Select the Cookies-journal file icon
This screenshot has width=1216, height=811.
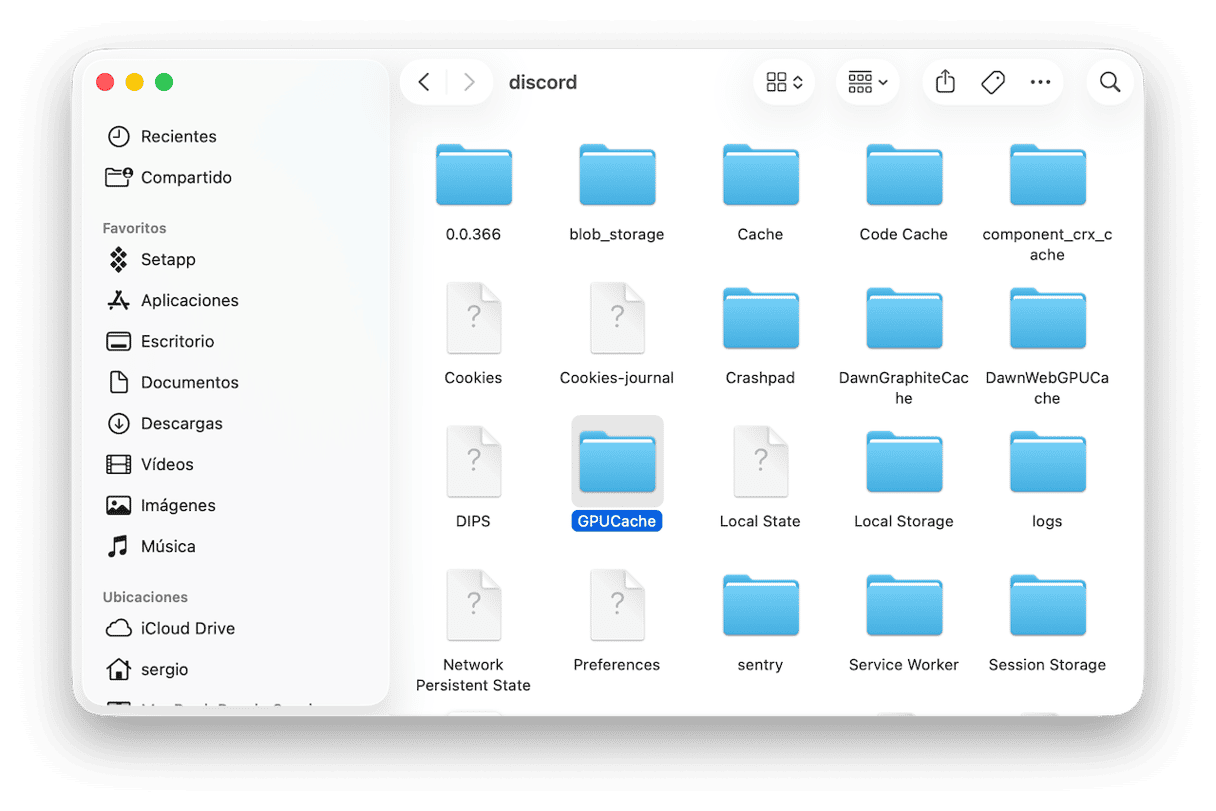[617, 320]
